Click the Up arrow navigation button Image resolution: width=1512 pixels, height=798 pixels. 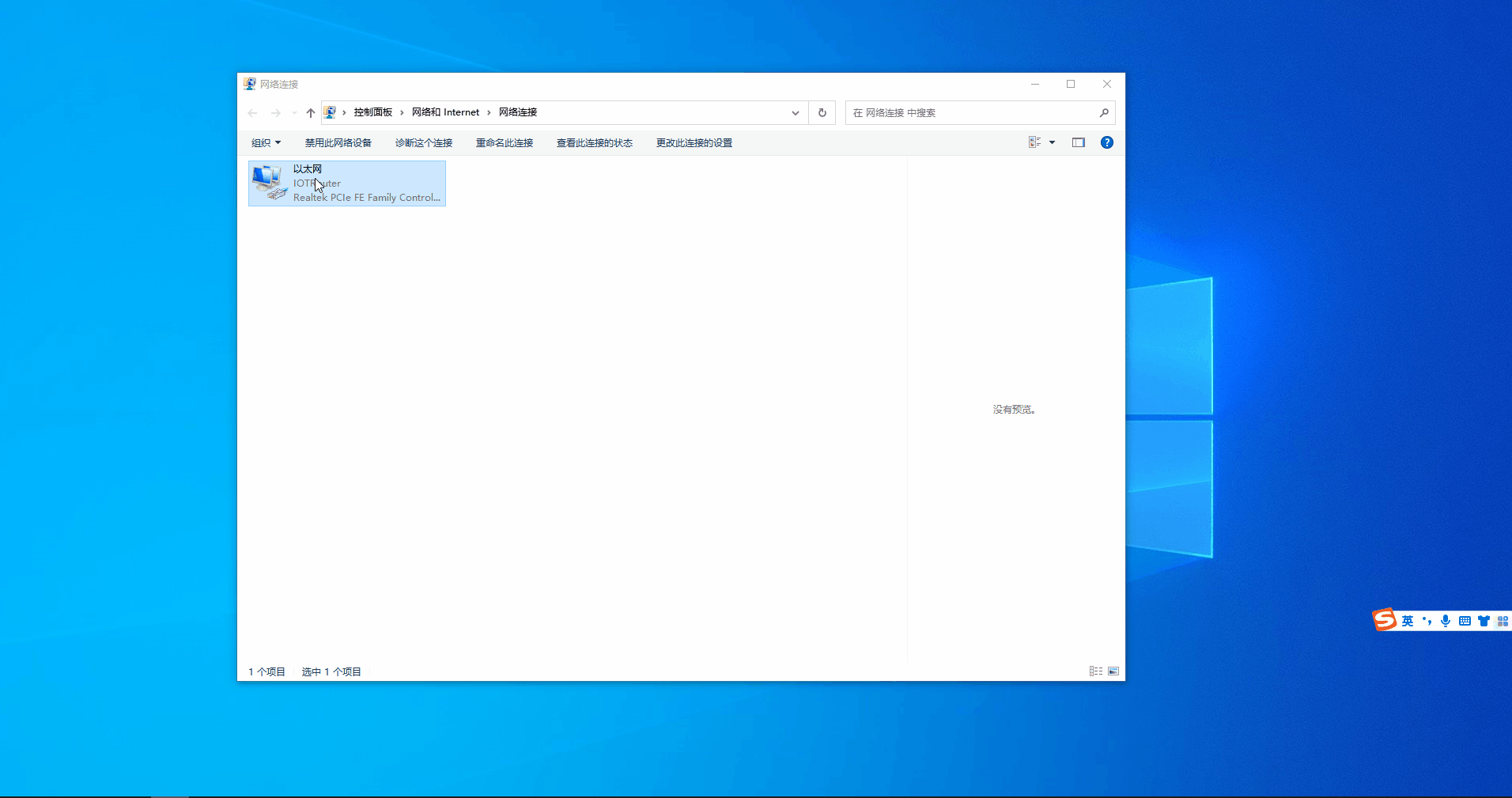point(311,113)
